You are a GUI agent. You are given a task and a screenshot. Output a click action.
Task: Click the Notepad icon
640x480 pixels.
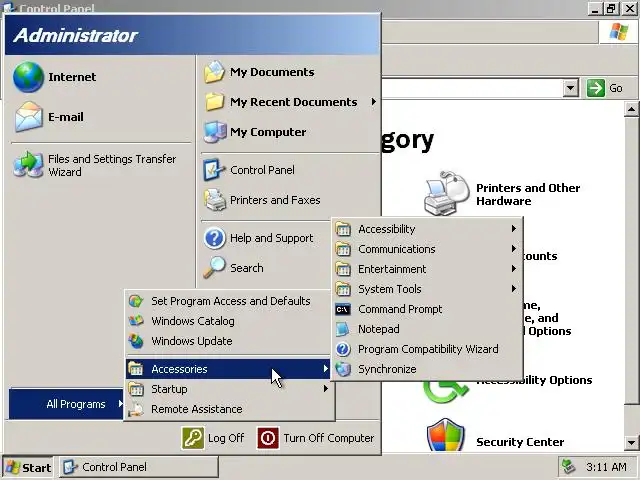click(x=343, y=329)
